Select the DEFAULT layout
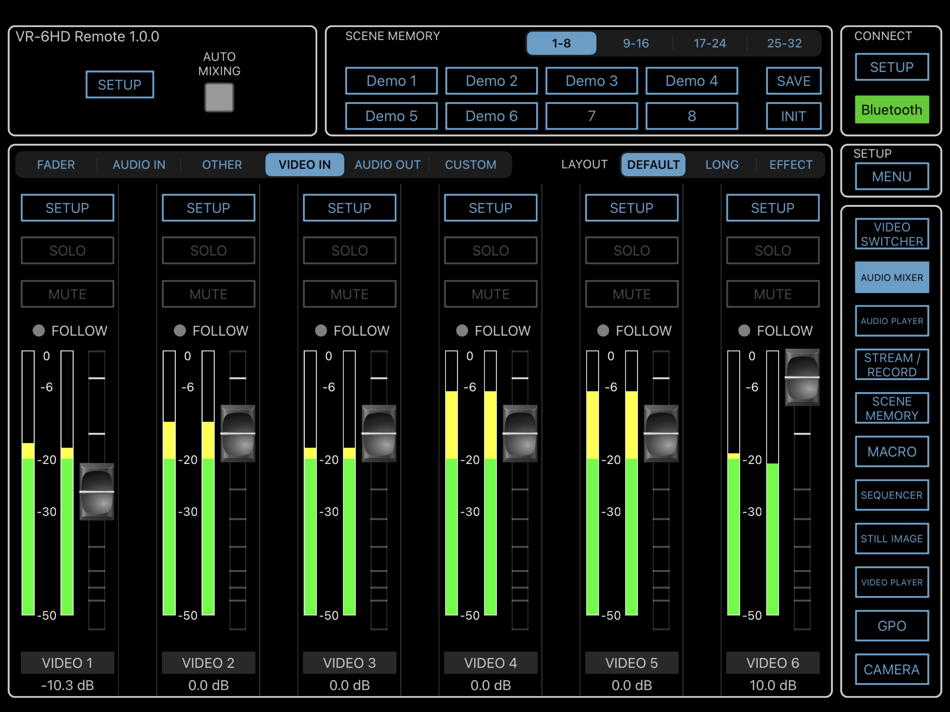Image resolution: width=950 pixels, height=712 pixels. [x=653, y=165]
